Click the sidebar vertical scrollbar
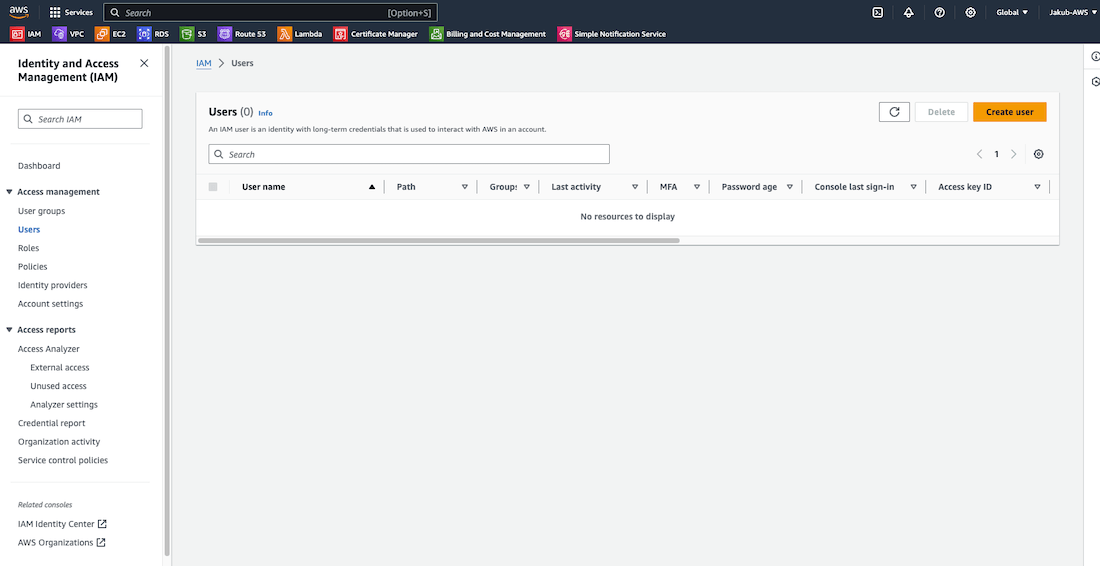 click(x=167, y=300)
